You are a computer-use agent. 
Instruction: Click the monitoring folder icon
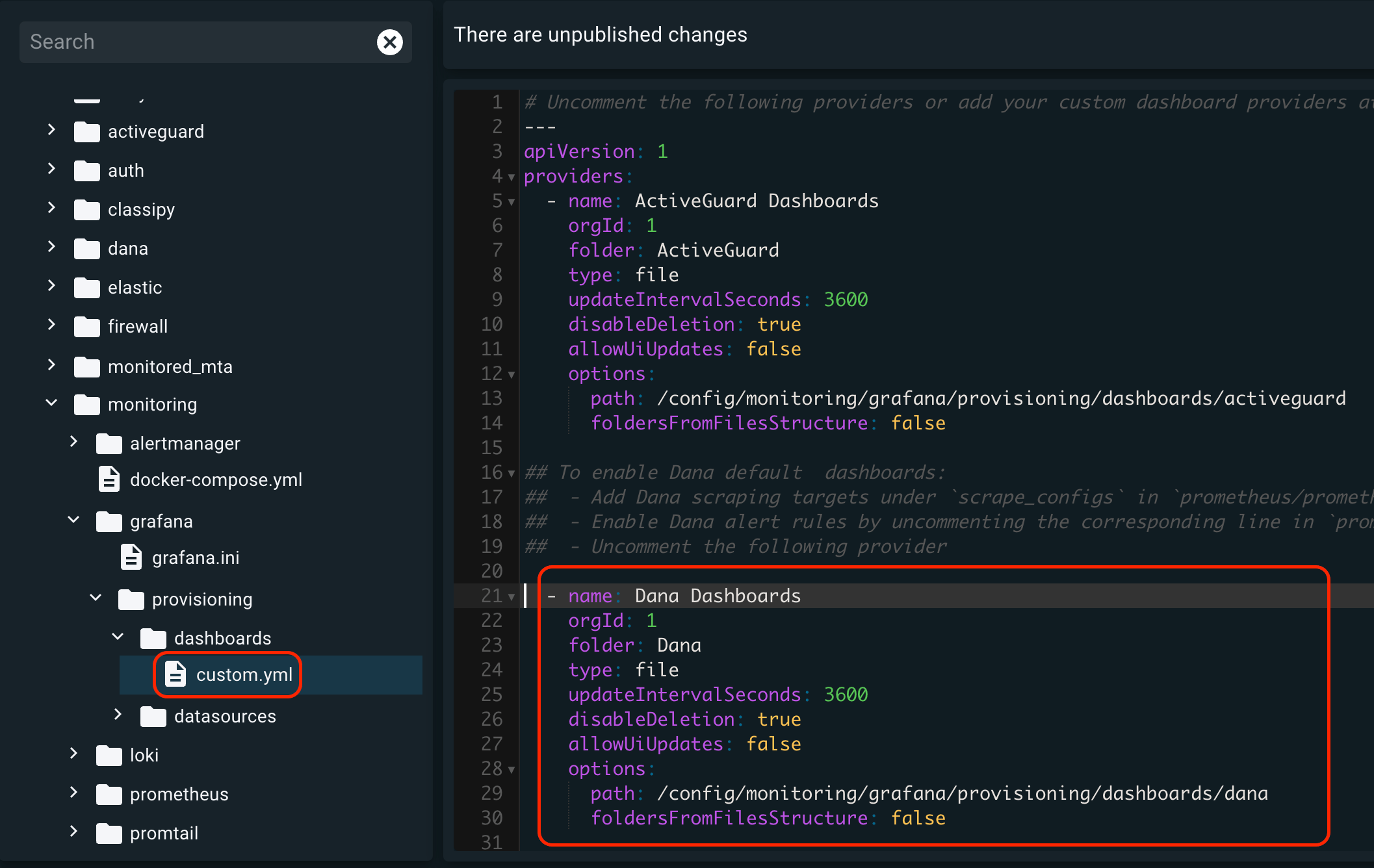pos(87,405)
